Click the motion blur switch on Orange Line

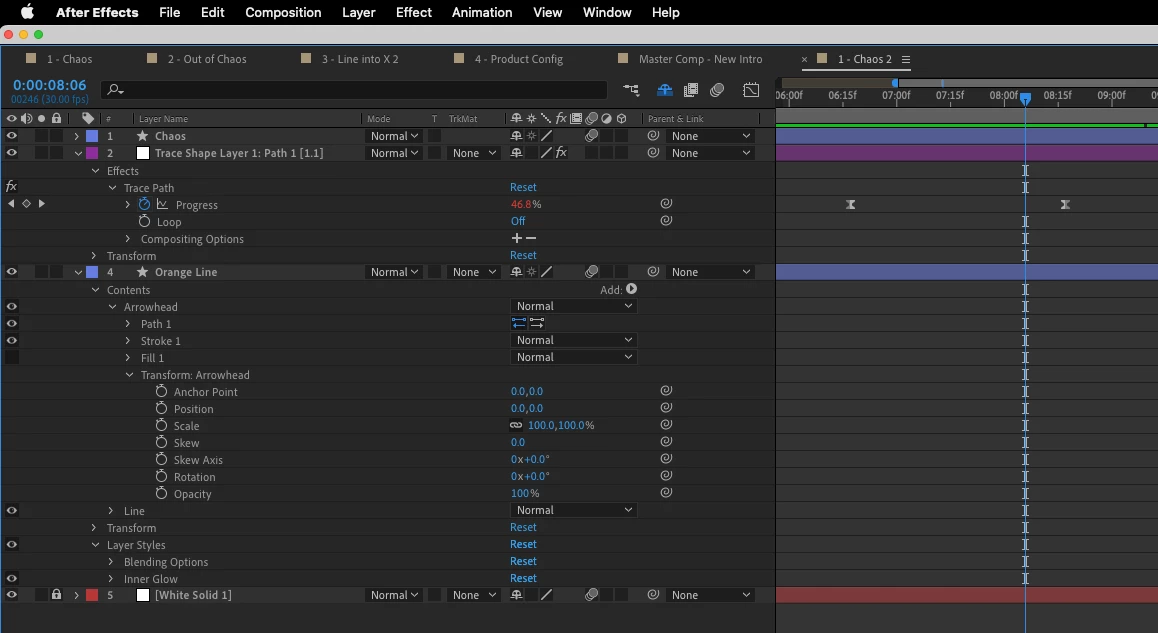(x=591, y=272)
